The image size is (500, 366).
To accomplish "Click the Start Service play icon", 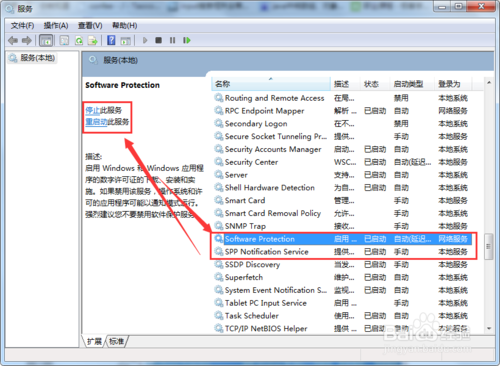I will (145, 40).
